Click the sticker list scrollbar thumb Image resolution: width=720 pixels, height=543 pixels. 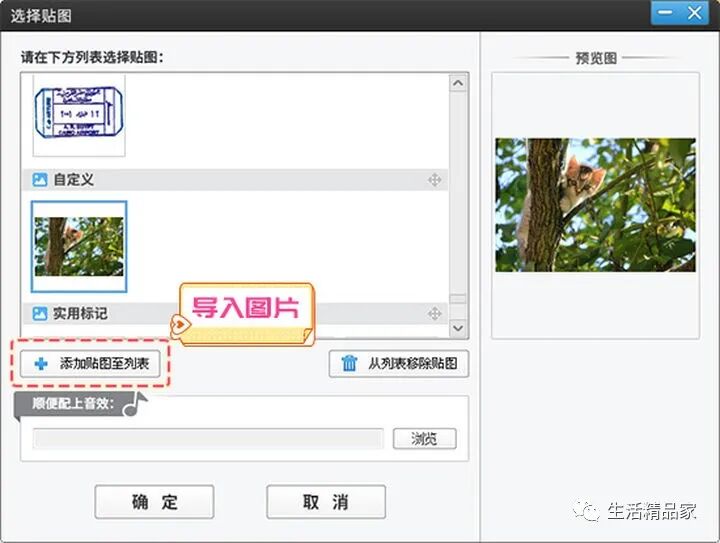coord(458,298)
